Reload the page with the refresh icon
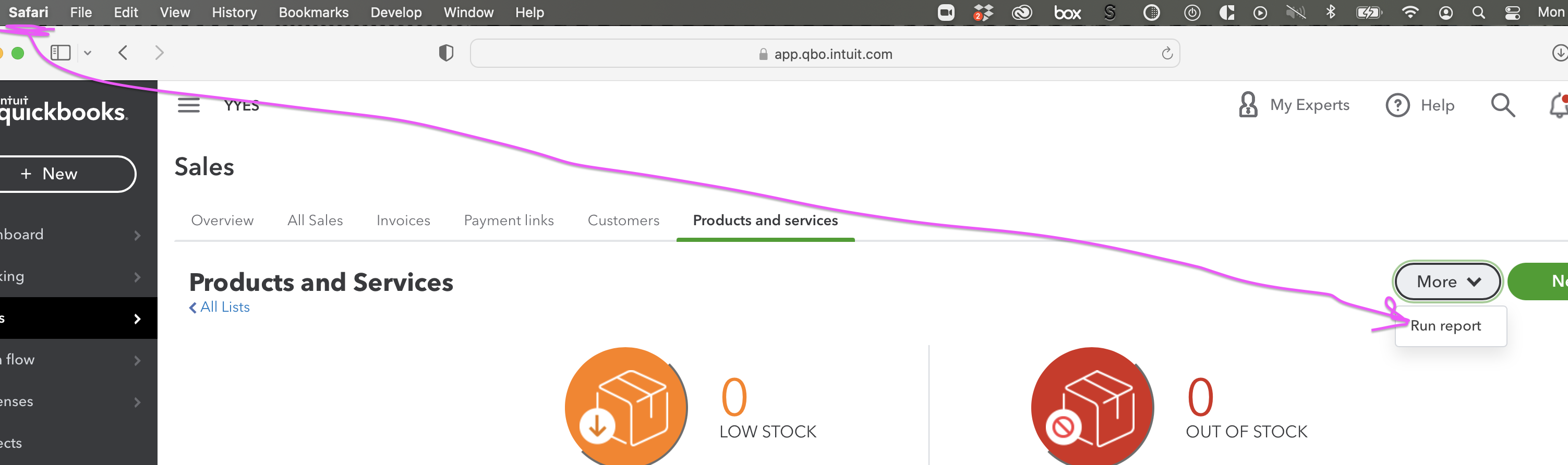The height and width of the screenshot is (465, 1568). tap(1166, 54)
